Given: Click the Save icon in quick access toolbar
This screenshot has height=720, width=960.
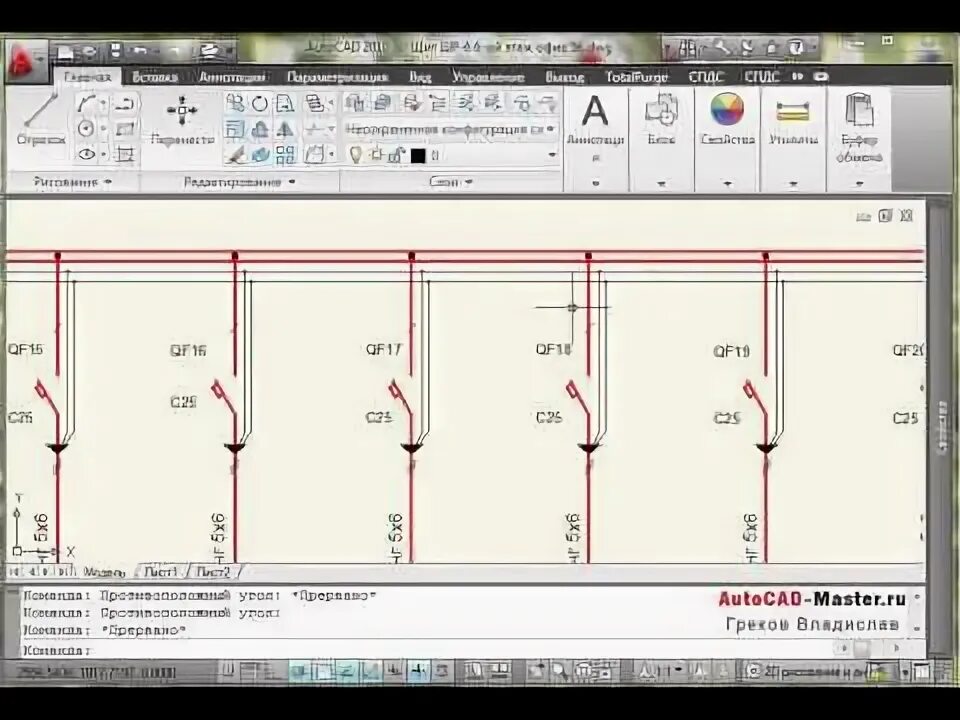Looking at the screenshot, I should [x=114, y=51].
